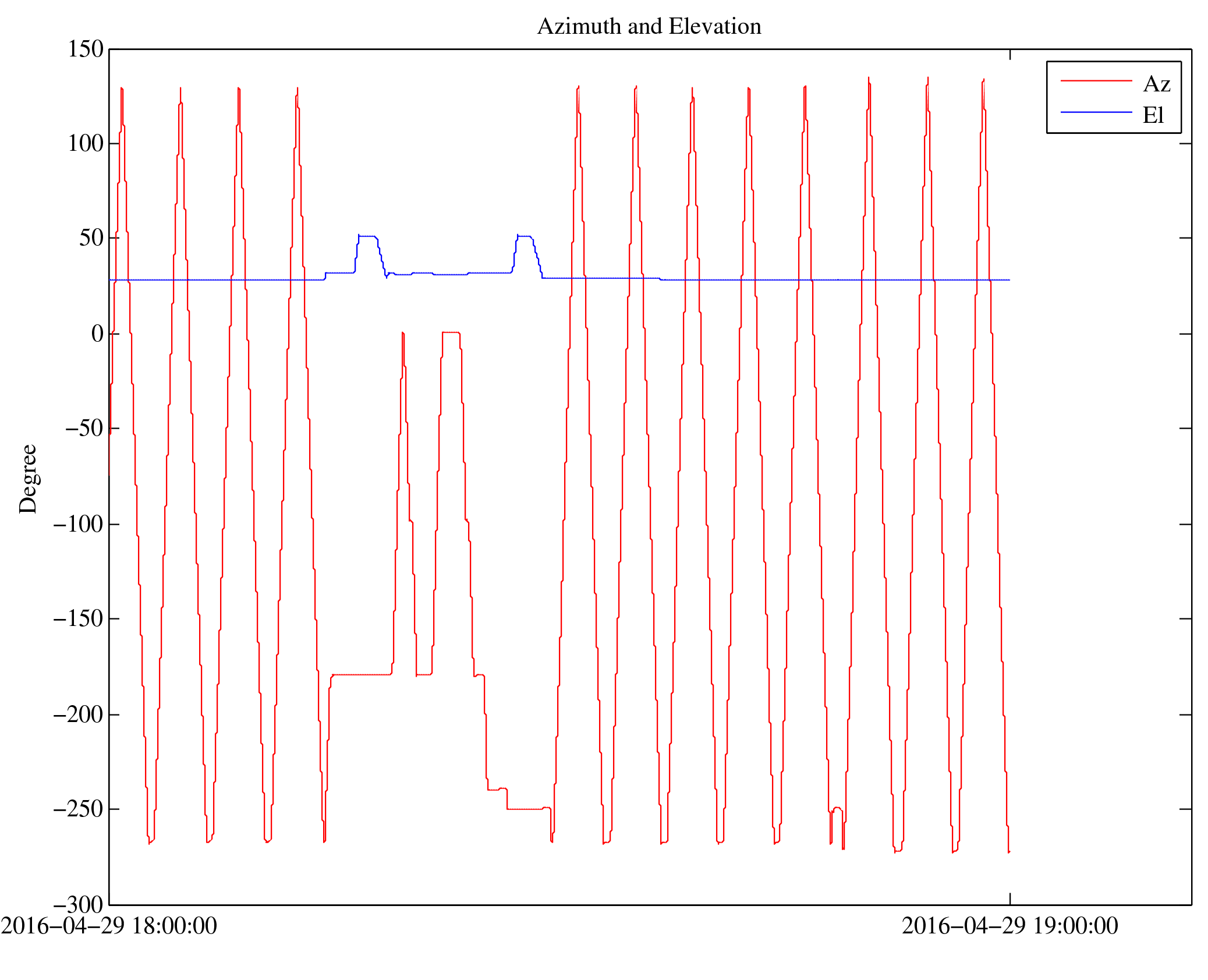Click the −100 y-axis tick label
1208x980 pixels.
point(78,524)
